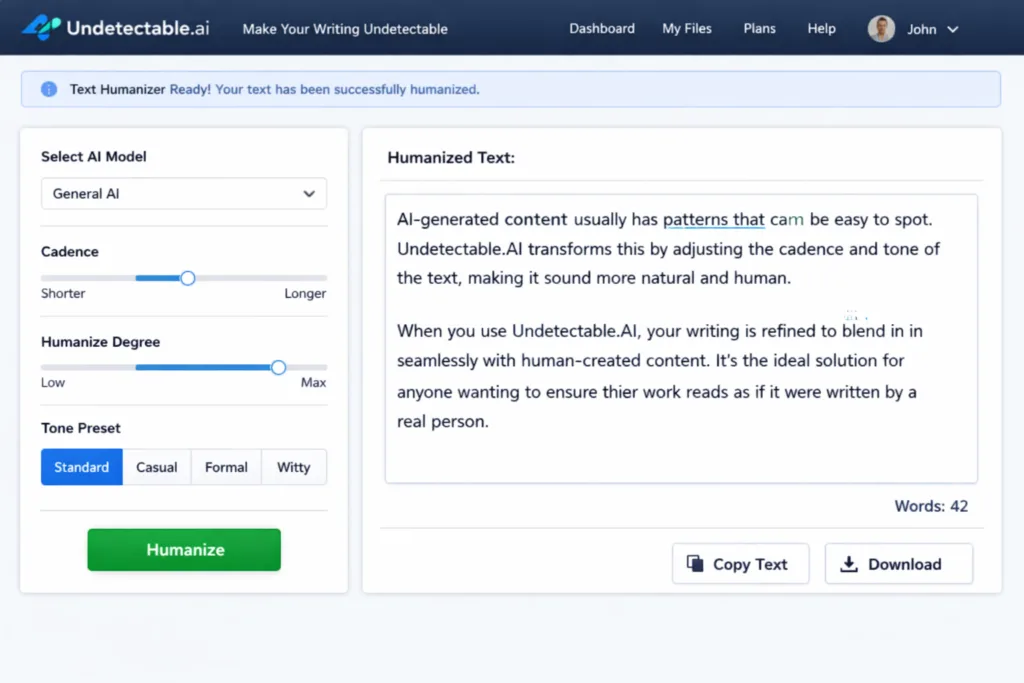Open the Help section

821,28
